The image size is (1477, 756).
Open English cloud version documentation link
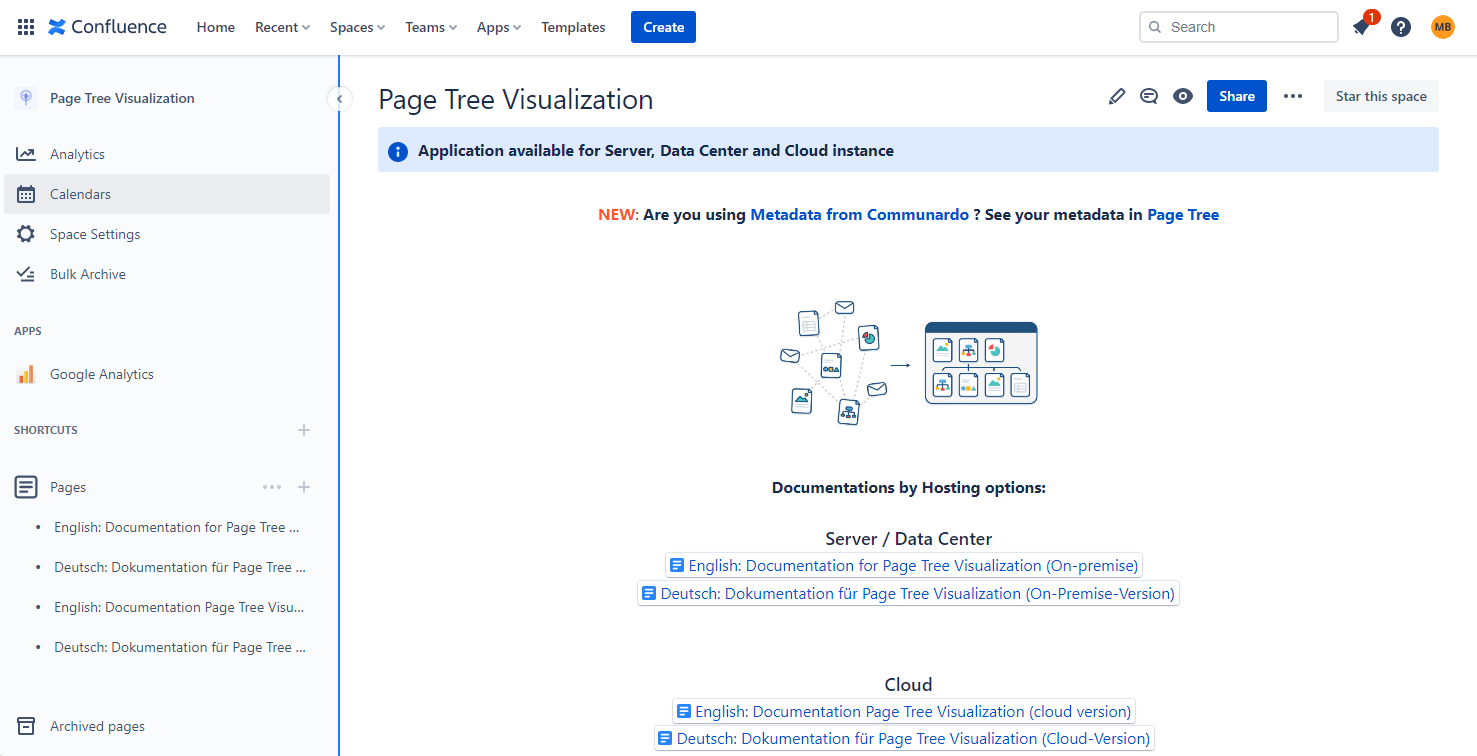[904, 711]
